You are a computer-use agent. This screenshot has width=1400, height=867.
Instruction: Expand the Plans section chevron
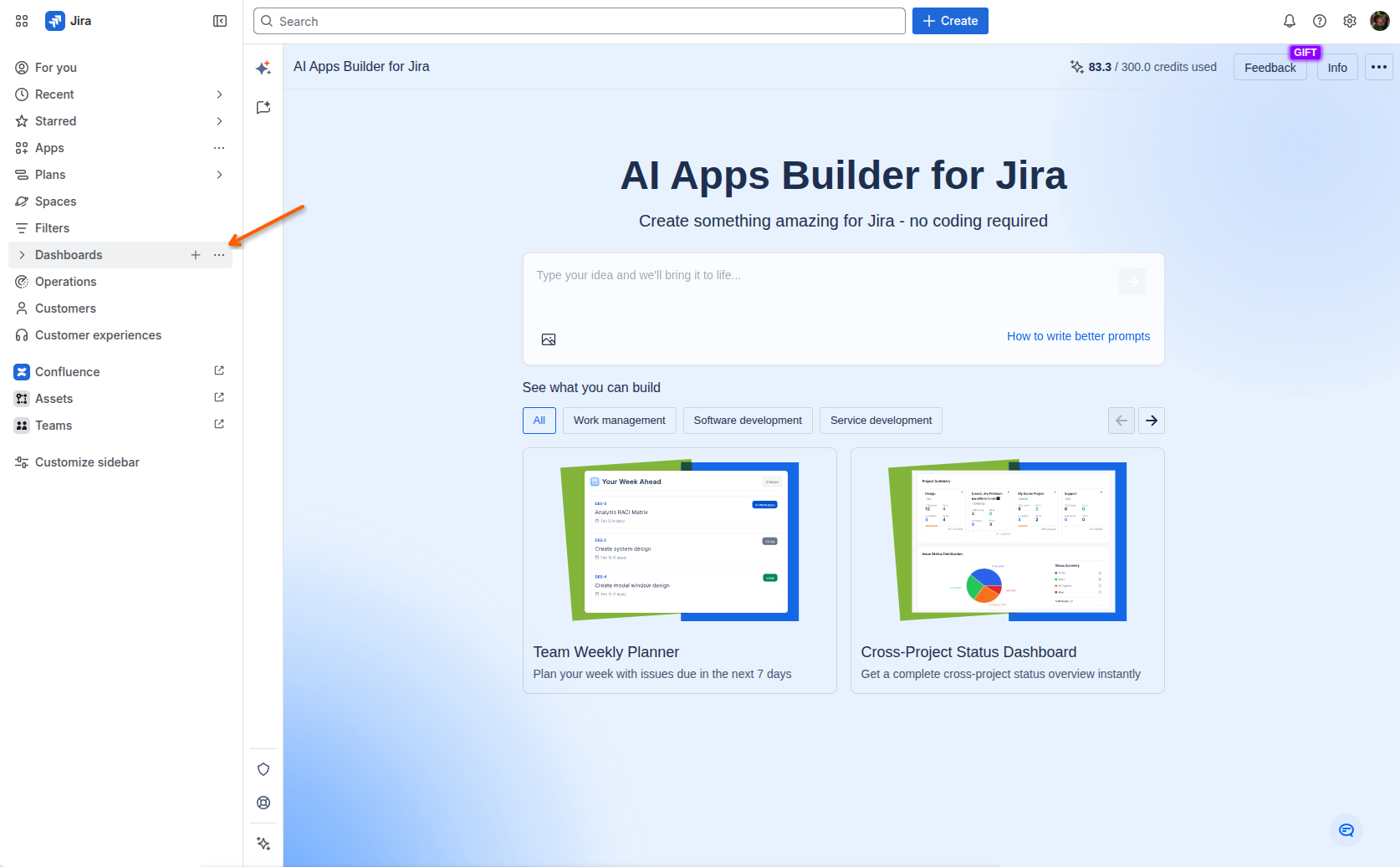click(x=219, y=175)
